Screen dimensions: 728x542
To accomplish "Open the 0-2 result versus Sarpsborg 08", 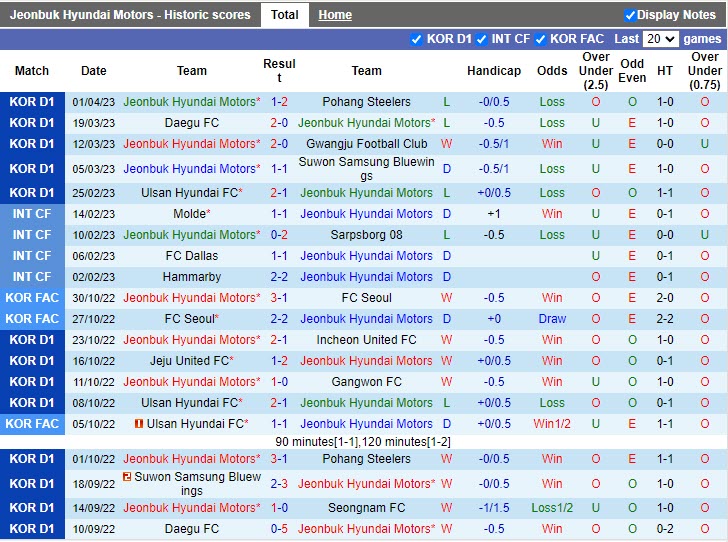I will pos(279,235).
